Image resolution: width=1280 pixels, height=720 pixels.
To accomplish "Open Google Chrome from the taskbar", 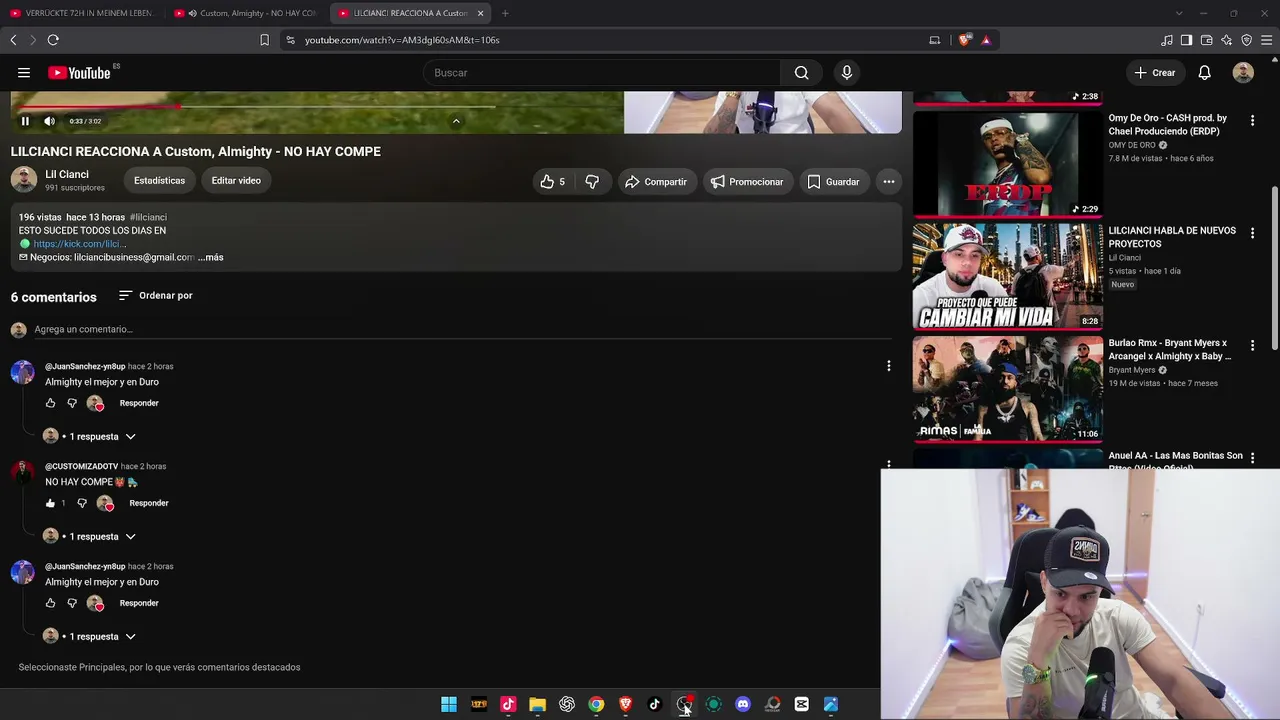I will 596,704.
